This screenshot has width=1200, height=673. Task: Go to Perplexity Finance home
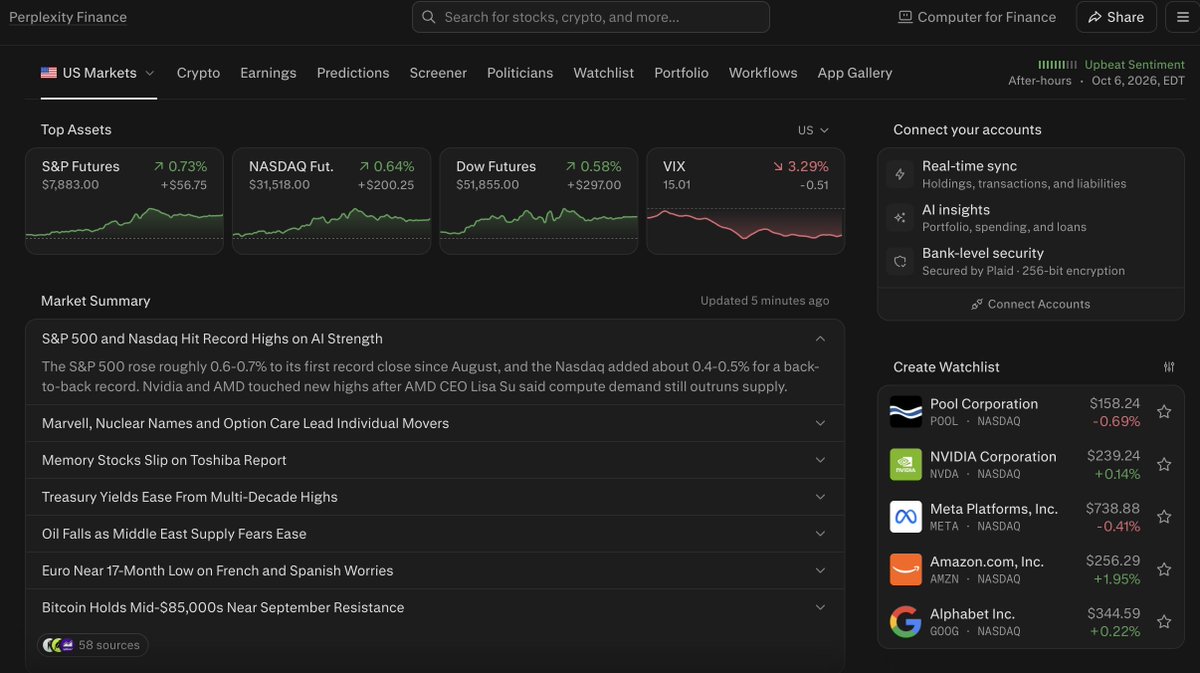(68, 17)
